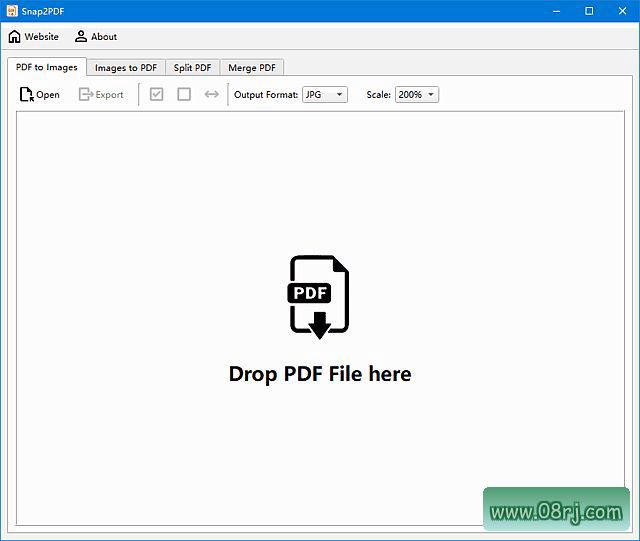Image resolution: width=640 pixels, height=541 pixels.
Task: Open the Split PDF tab
Action: [192, 68]
